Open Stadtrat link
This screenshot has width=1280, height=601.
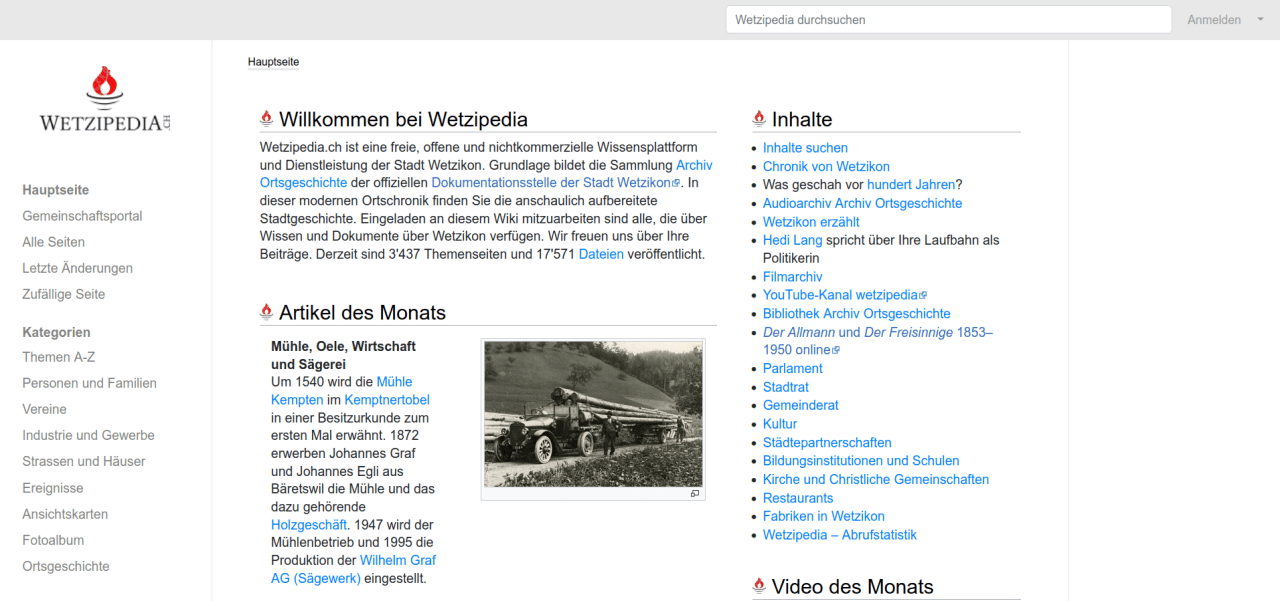(x=786, y=387)
